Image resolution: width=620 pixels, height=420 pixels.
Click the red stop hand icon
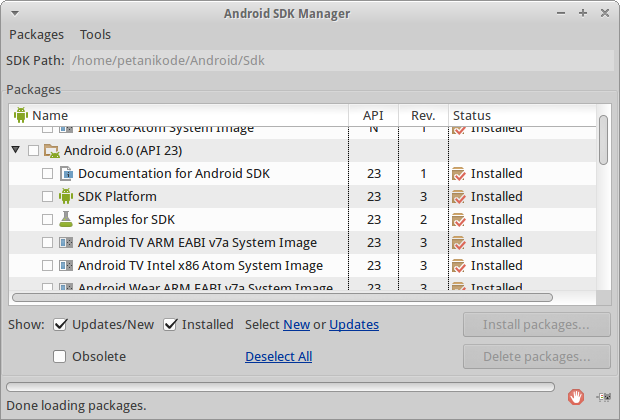tap(575, 397)
